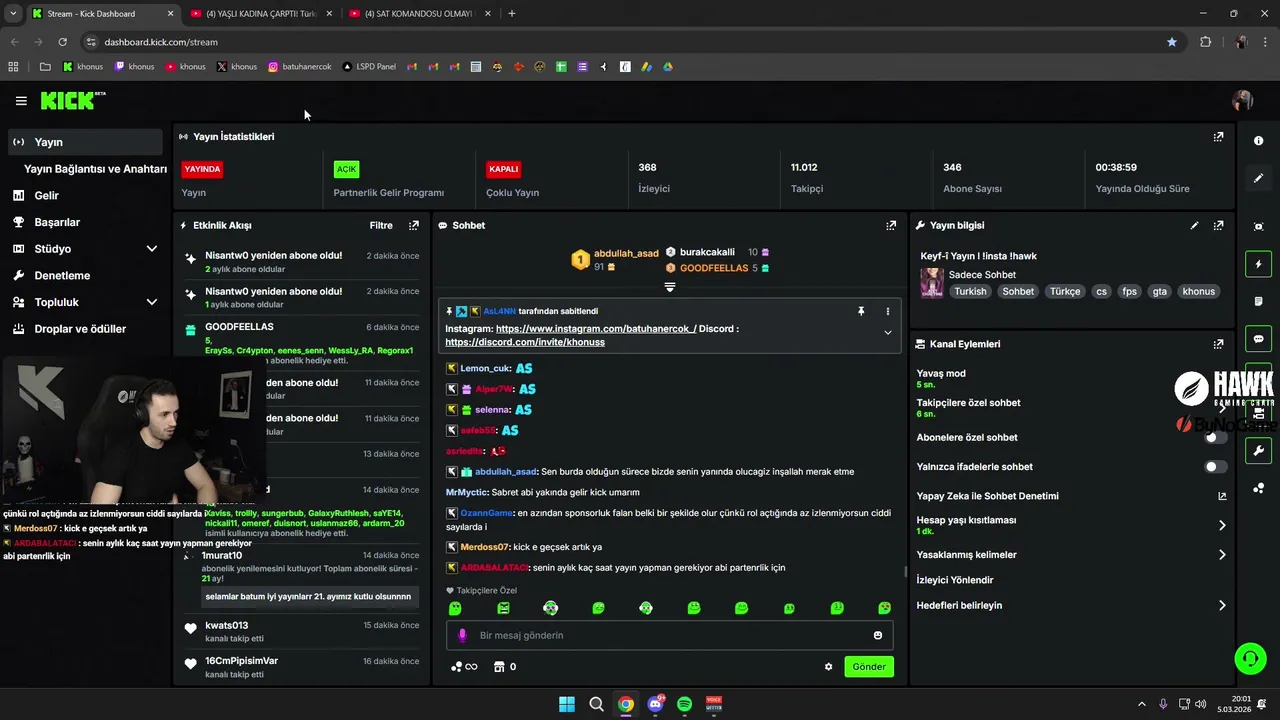Click the first green emote under Takipçilere Özel
The width and height of the screenshot is (1280, 720).
pos(455,608)
